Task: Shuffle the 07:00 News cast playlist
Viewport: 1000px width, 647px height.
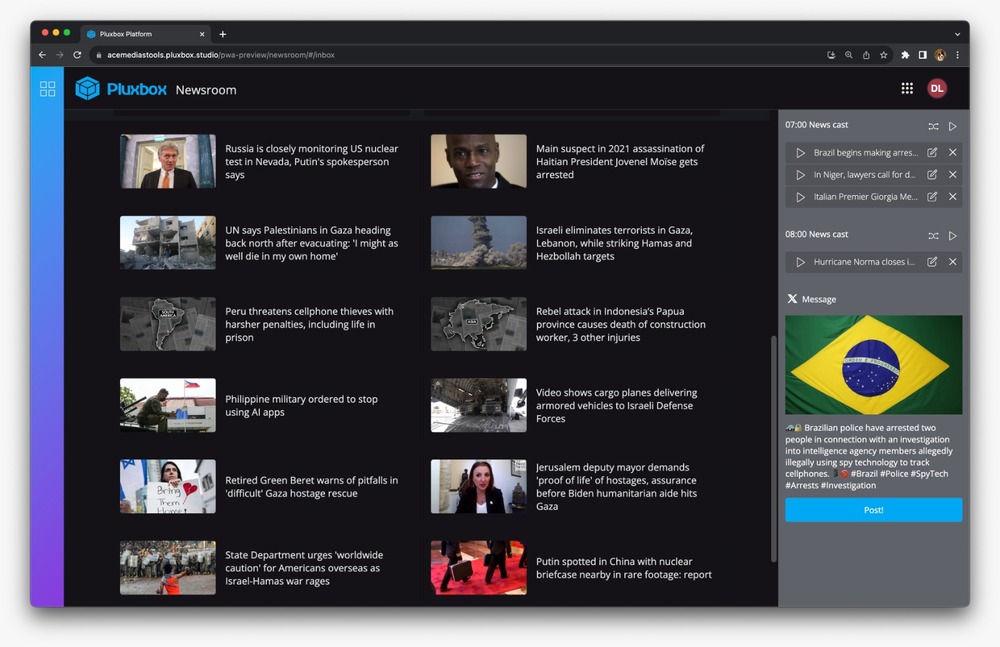Action: tap(933, 126)
